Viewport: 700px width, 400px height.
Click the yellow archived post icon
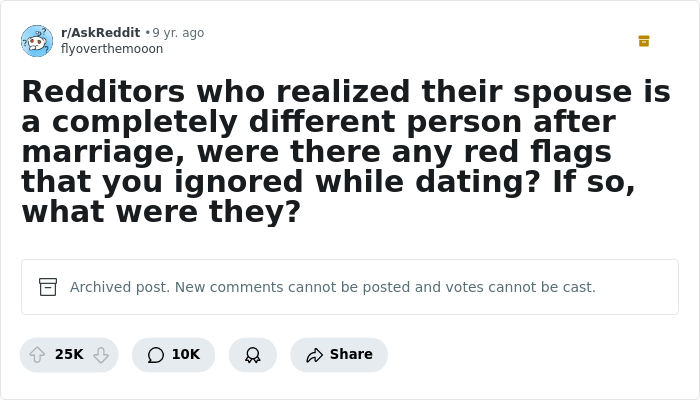(644, 41)
